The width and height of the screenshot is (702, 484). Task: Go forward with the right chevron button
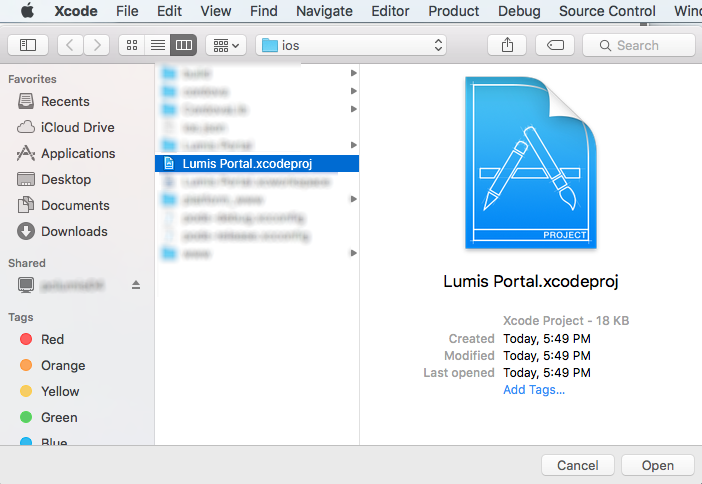click(97, 45)
